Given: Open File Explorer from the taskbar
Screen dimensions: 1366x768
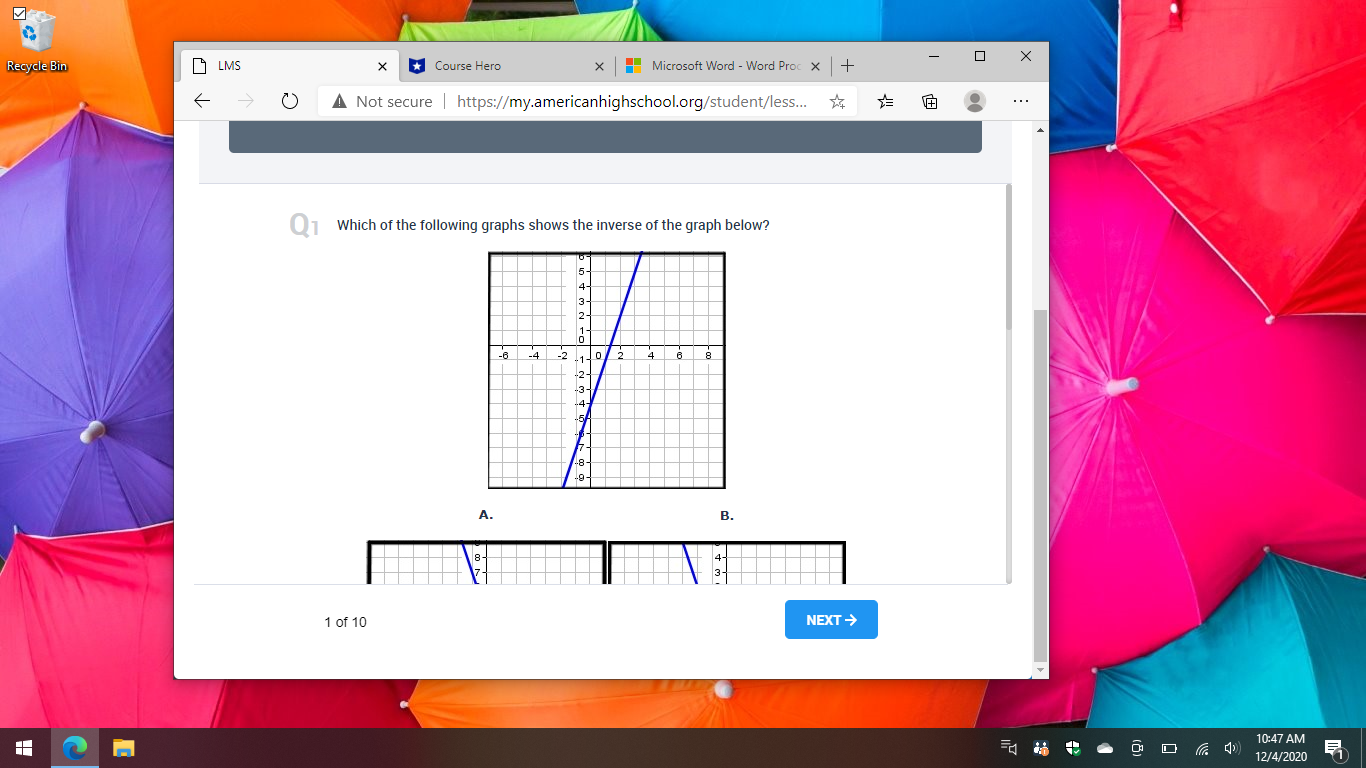Looking at the screenshot, I should [123, 748].
